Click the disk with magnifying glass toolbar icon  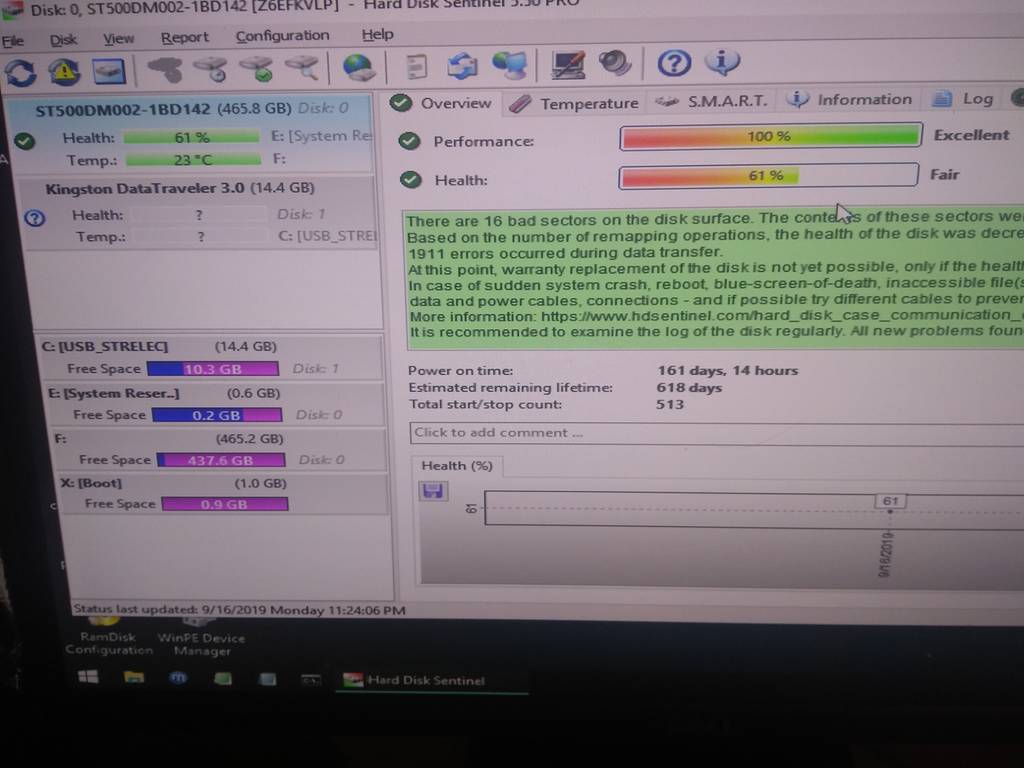[x=301, y=67]
